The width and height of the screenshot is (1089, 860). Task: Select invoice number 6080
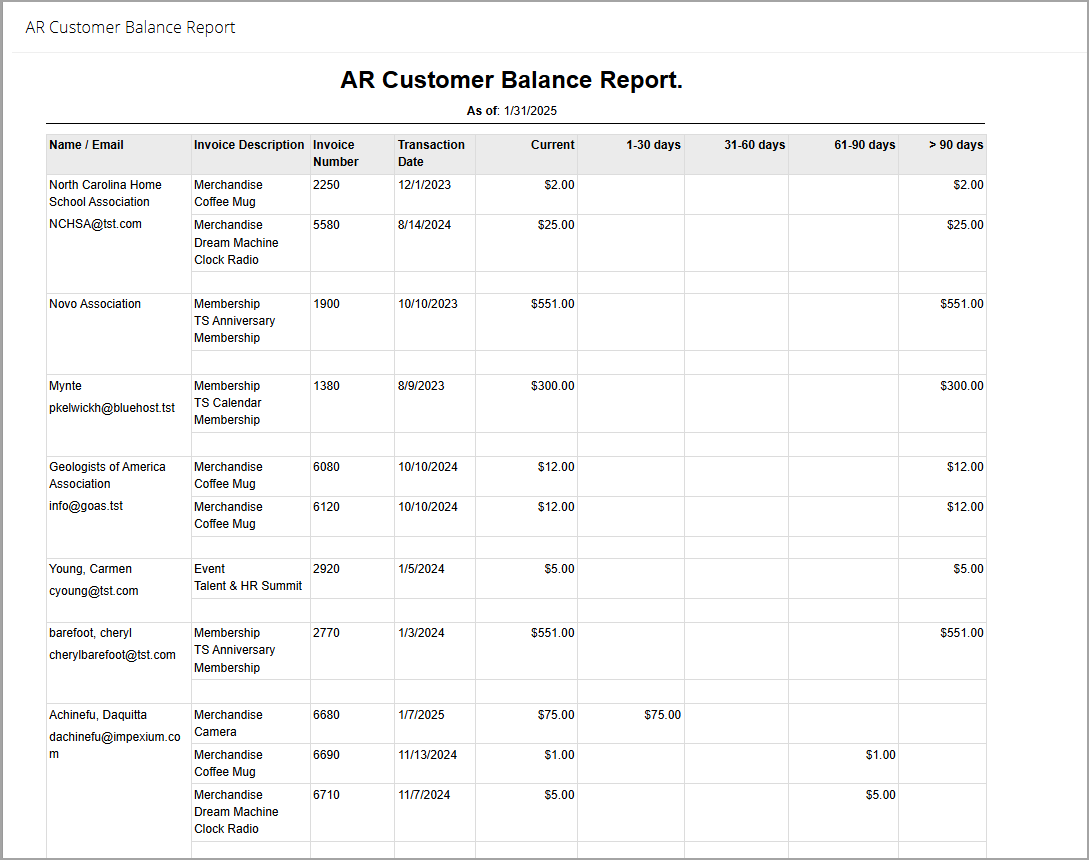click(326, 467)
